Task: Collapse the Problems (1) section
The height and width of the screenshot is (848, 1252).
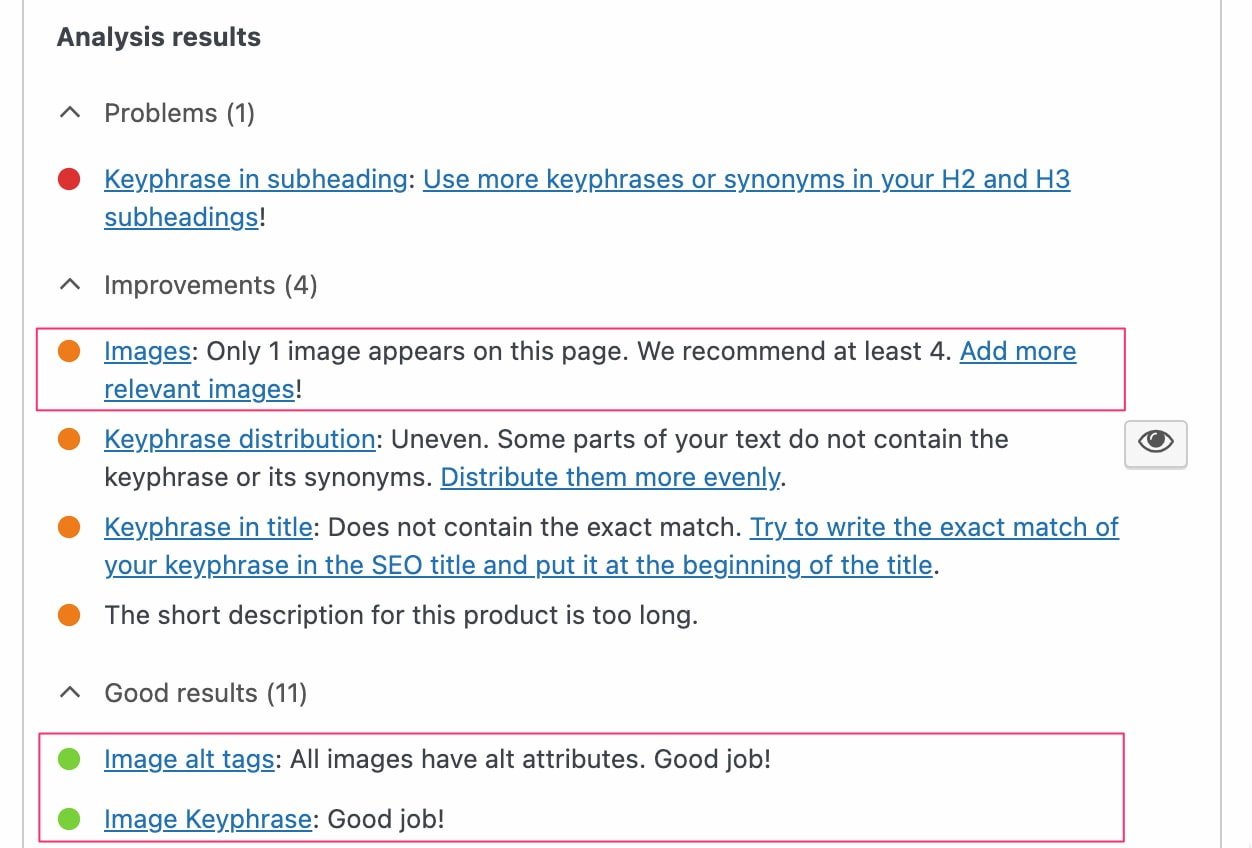Action: click(x=70, y=114)
